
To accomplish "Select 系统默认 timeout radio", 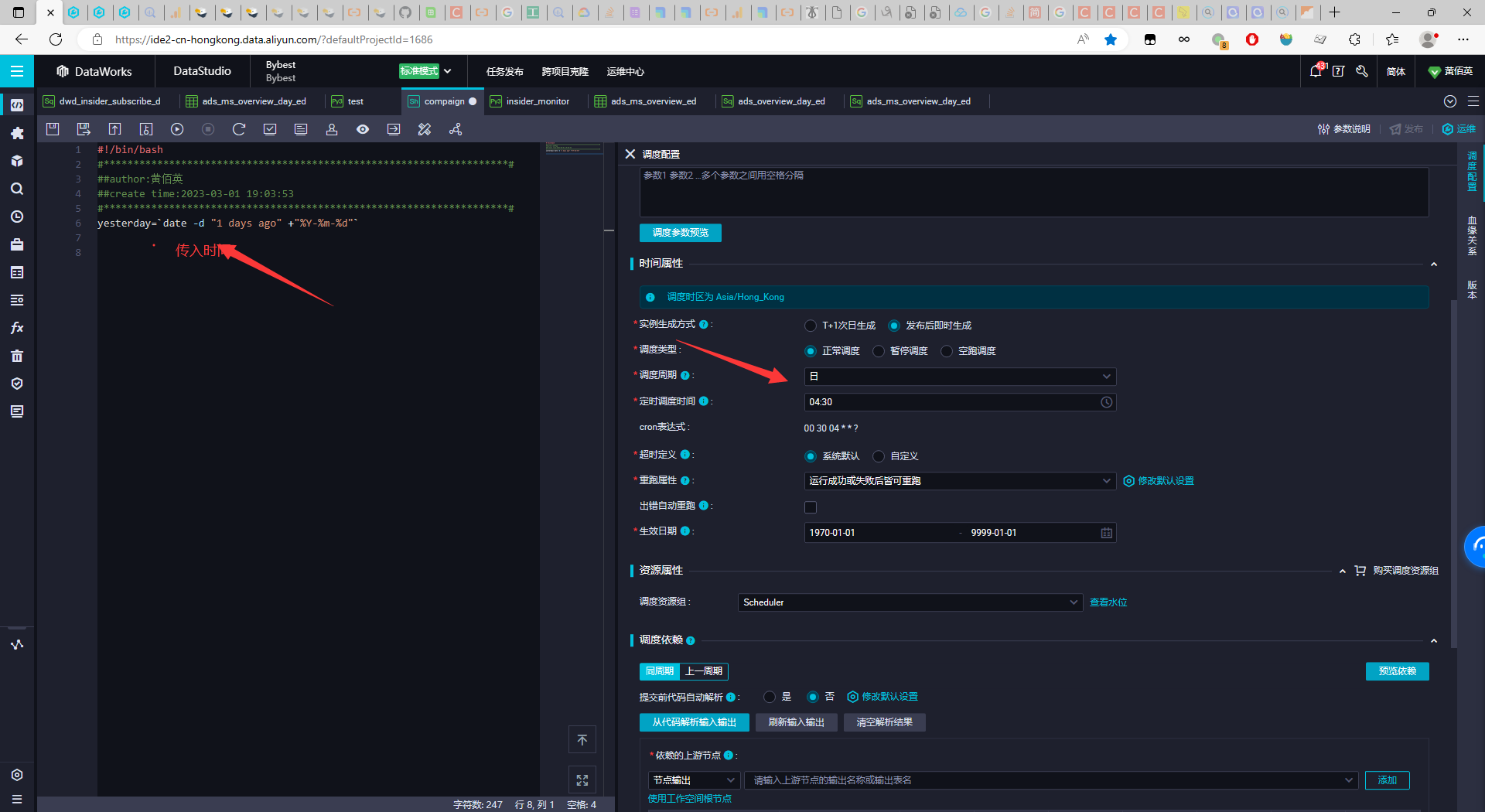I will coord(811,456).
